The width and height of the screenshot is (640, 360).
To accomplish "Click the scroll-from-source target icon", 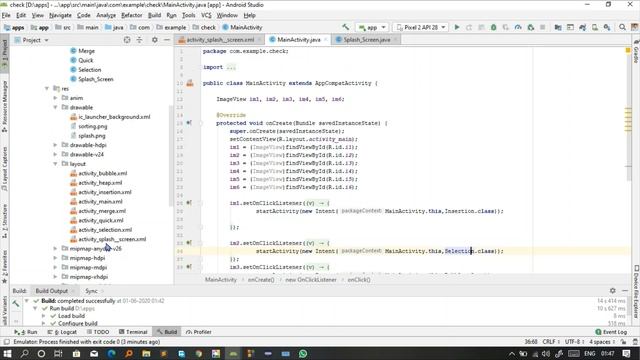I will pos(127,40).
